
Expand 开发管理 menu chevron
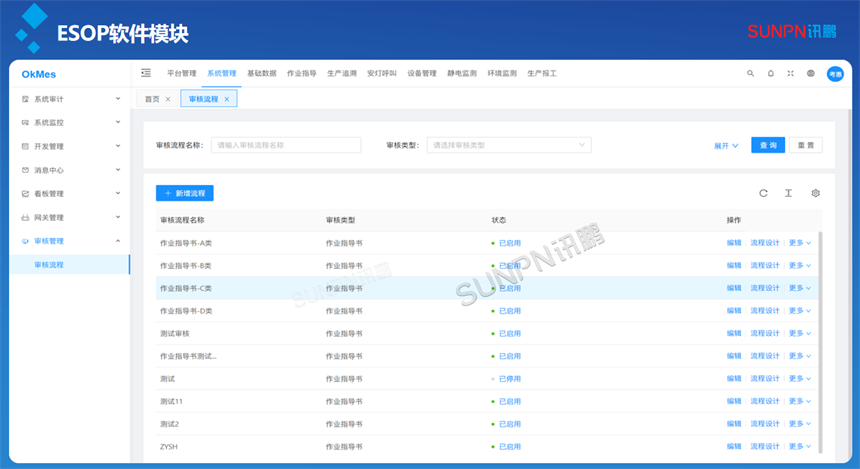pos(118,146)
